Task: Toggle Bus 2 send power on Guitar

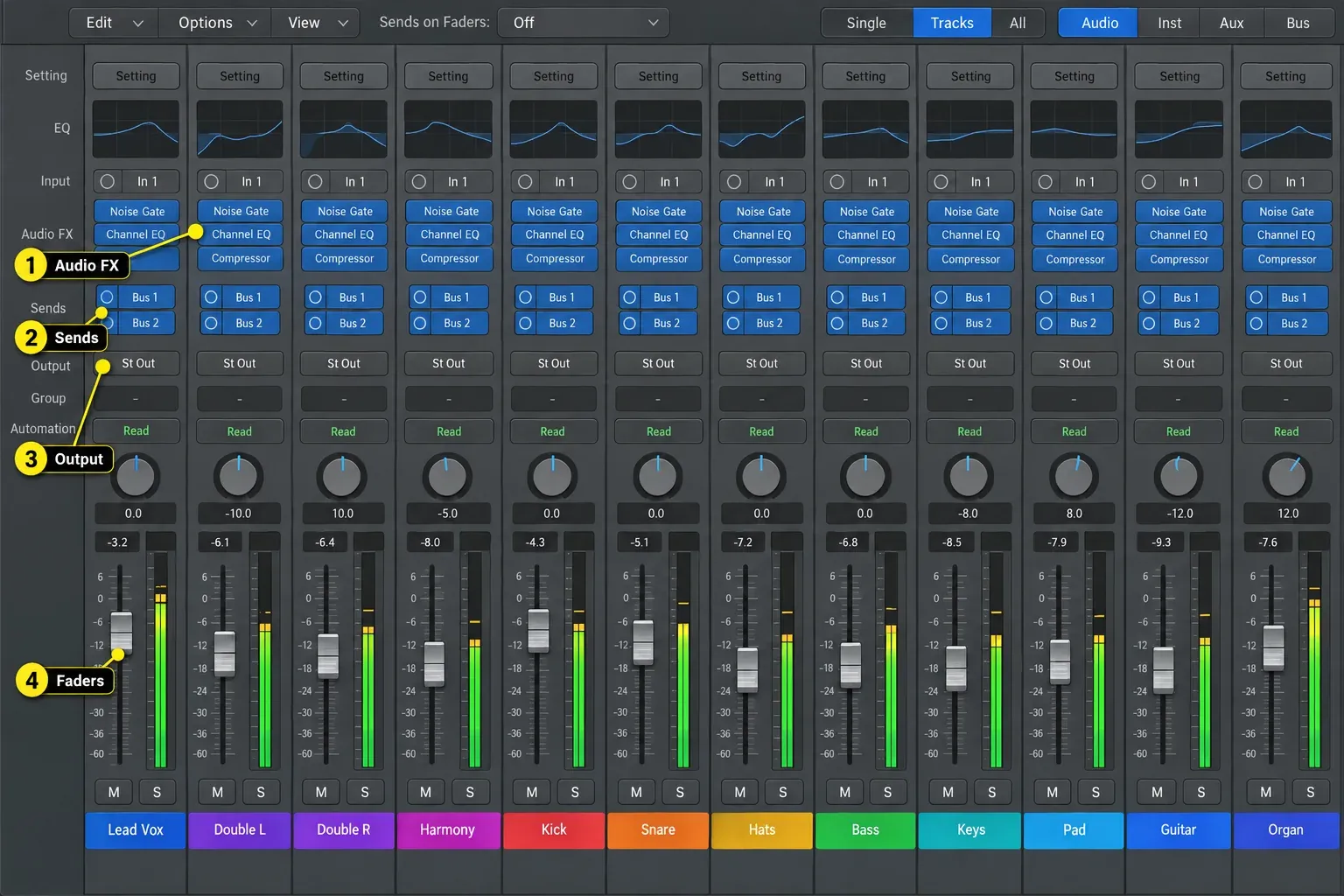Action: (x=1150, y=323)
